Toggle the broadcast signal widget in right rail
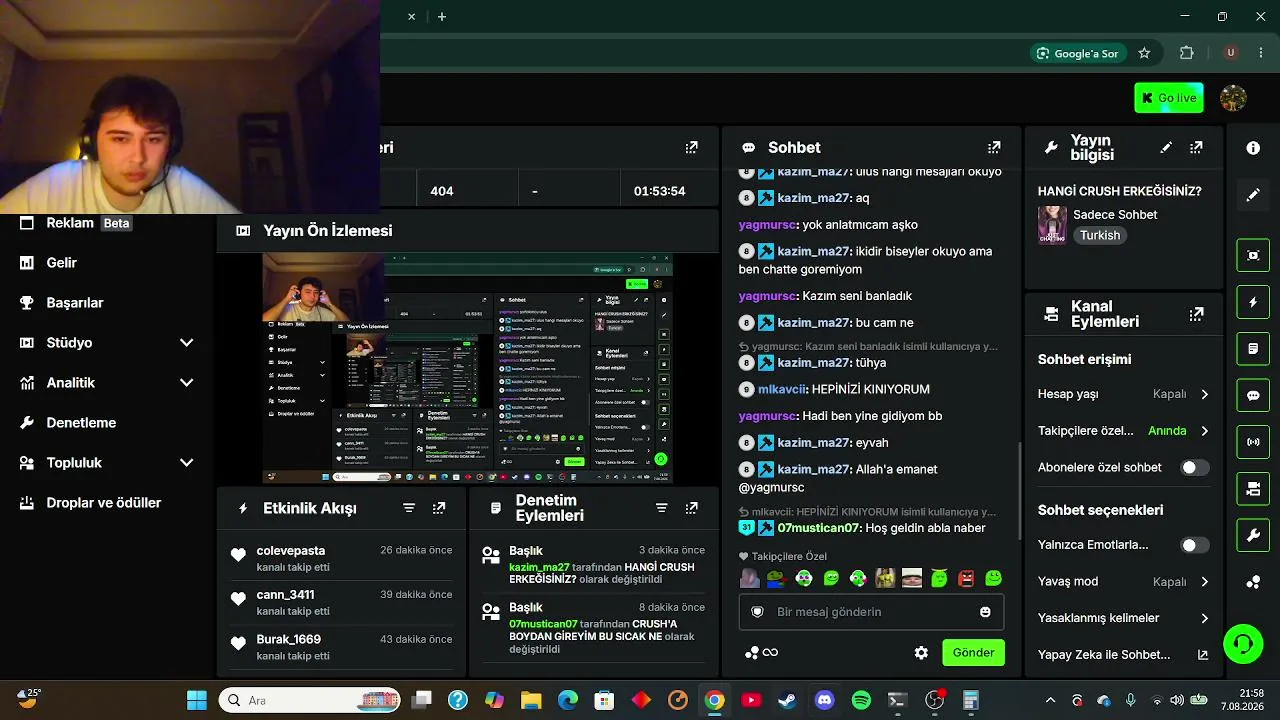The image size is (1280, 720). 1253,441
